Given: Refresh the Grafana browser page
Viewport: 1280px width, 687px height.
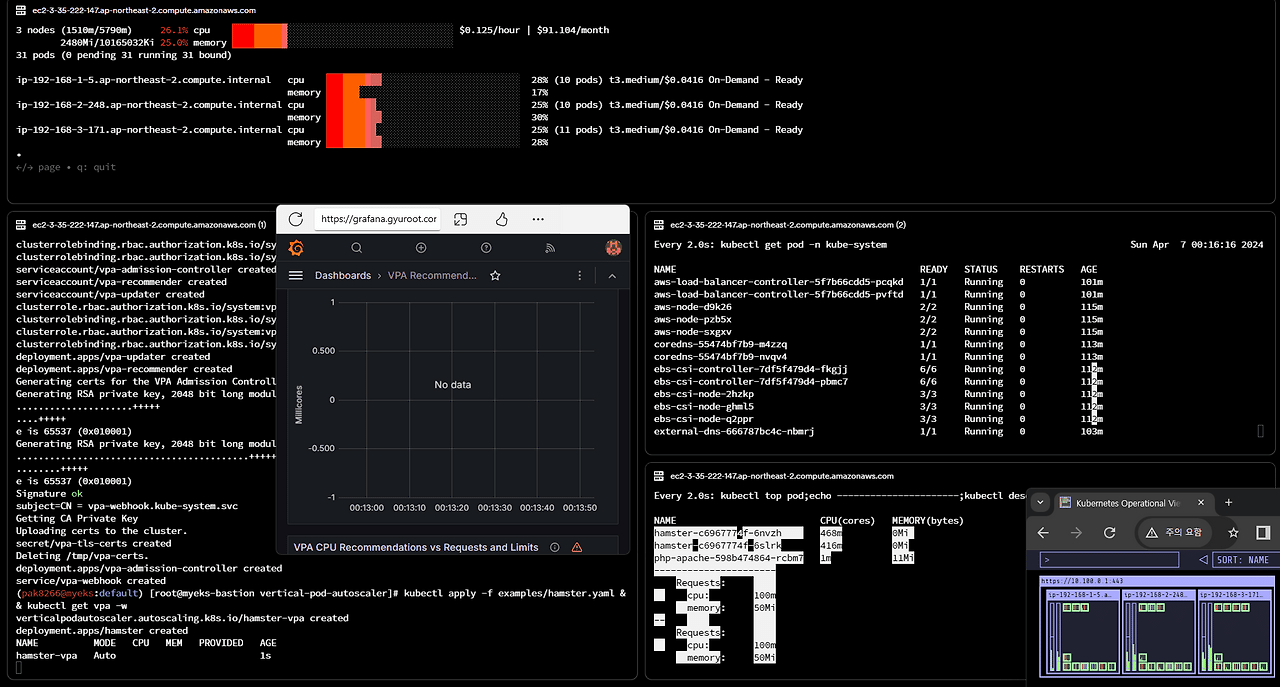Looking at the screenshot, I should click(x=295, y=219).
